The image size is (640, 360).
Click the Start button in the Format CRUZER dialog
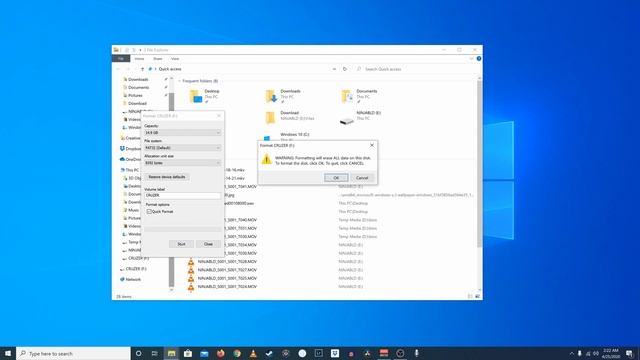181,244
